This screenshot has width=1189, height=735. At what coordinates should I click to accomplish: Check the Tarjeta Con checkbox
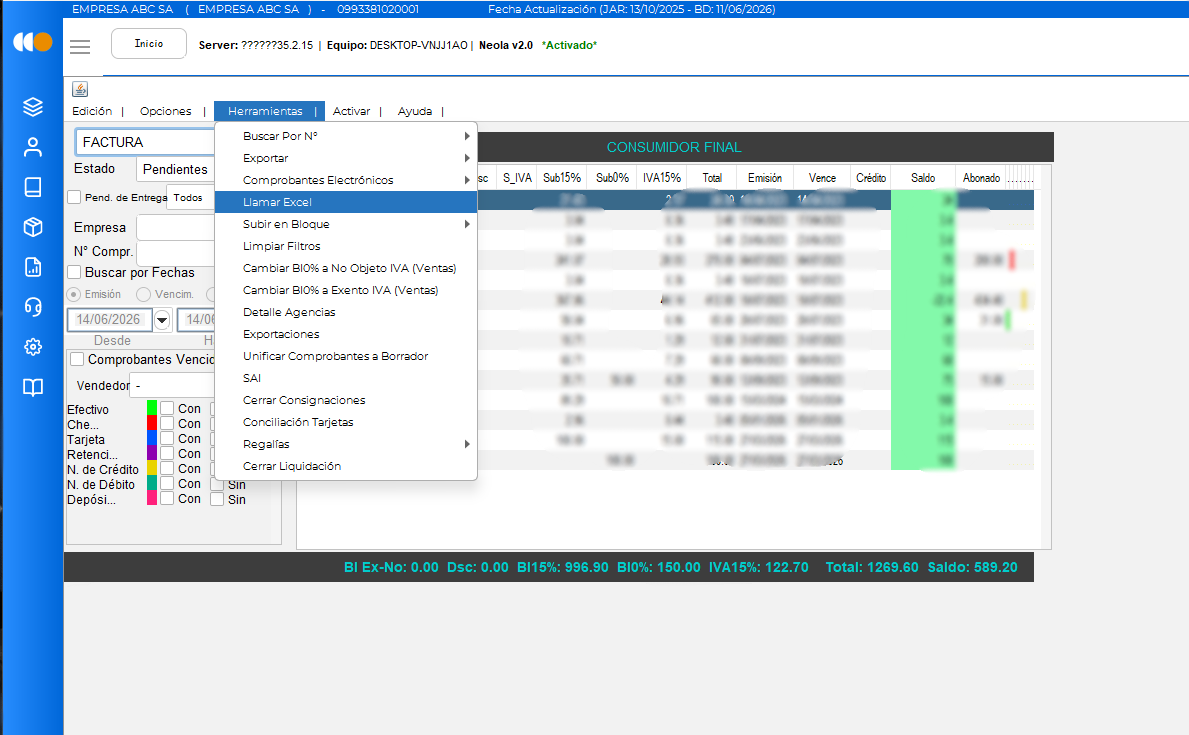(x=167, y=438)
